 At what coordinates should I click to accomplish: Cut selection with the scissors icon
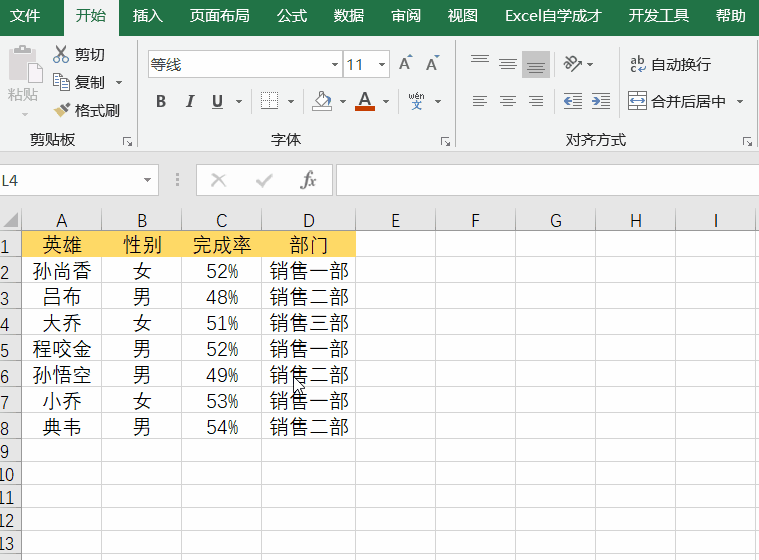pyautogui.click(x=61, y=54)
